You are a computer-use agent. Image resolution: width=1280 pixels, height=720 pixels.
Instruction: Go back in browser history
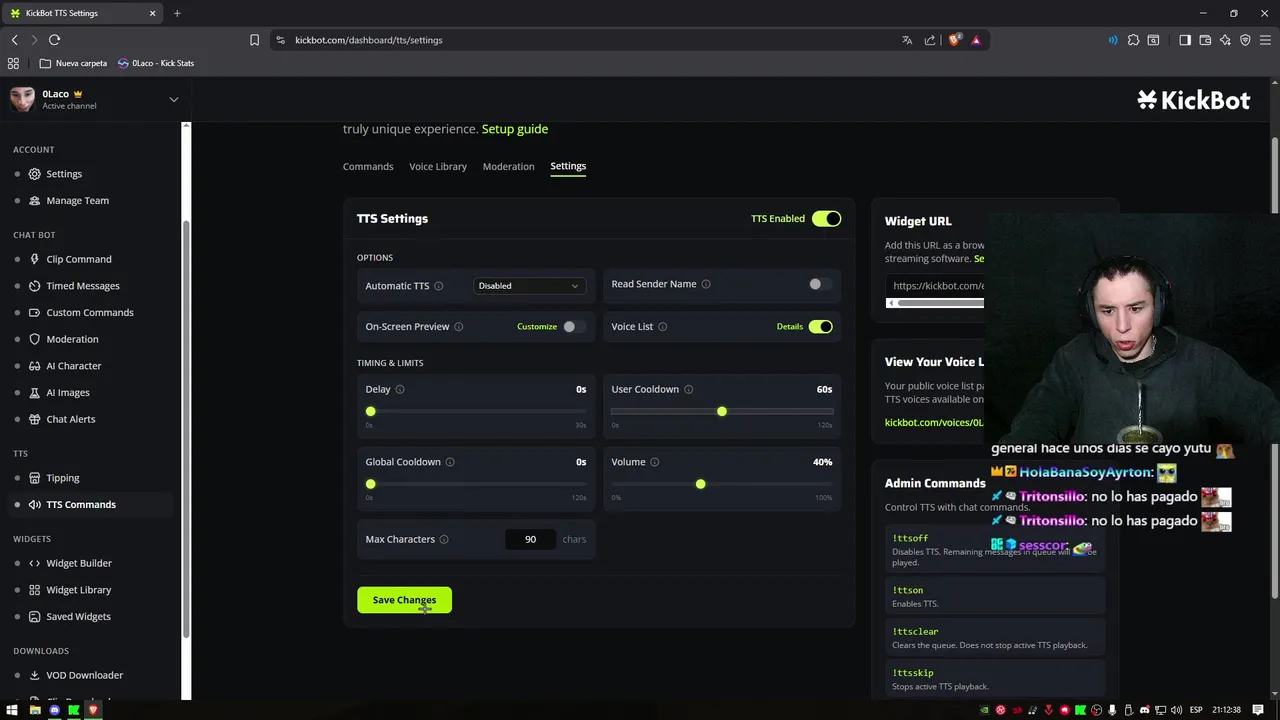pyautogui.click(x=14, y=40)
